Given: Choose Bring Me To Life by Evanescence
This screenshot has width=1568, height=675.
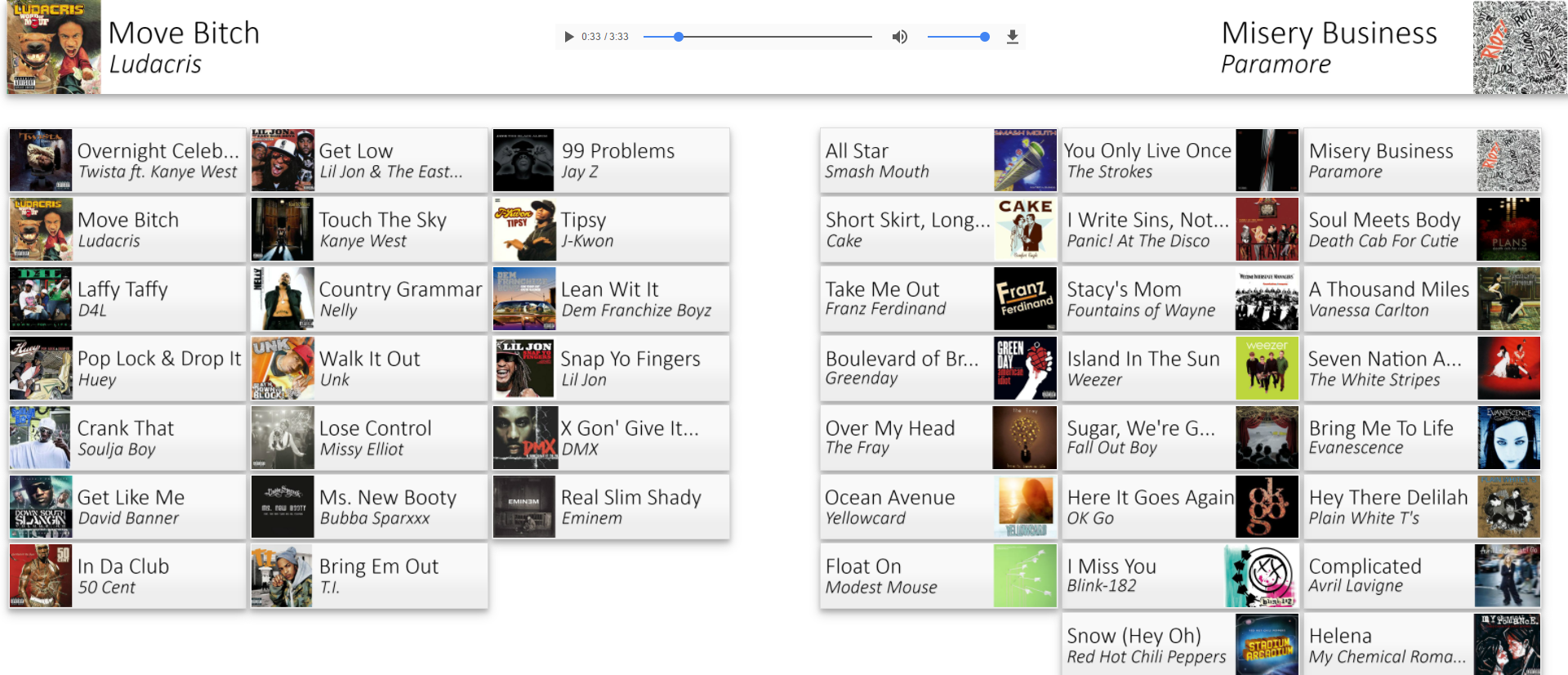Looking at the screenshot, I should coord(1422,438).
